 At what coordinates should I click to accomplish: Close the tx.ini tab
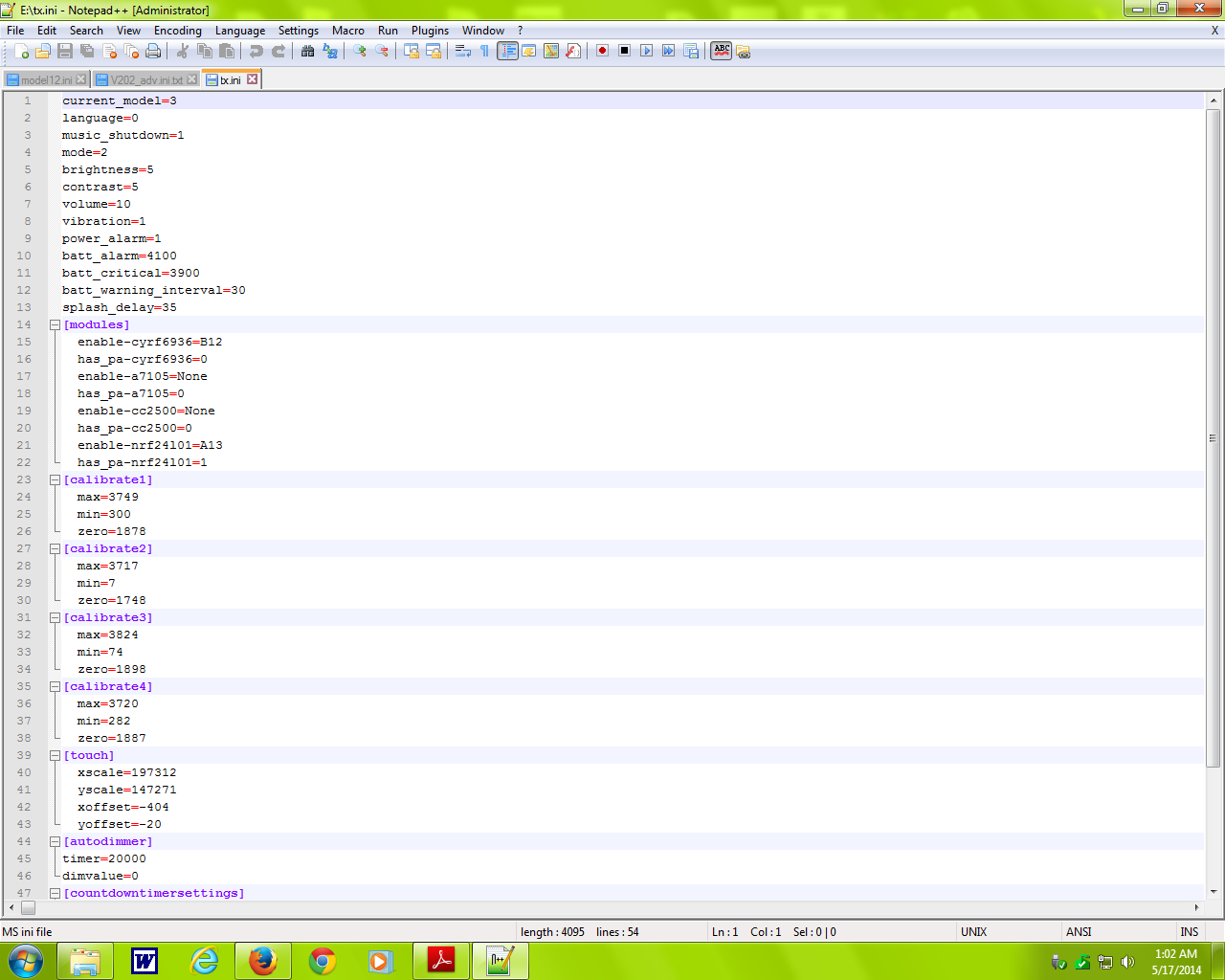point(253,79)
